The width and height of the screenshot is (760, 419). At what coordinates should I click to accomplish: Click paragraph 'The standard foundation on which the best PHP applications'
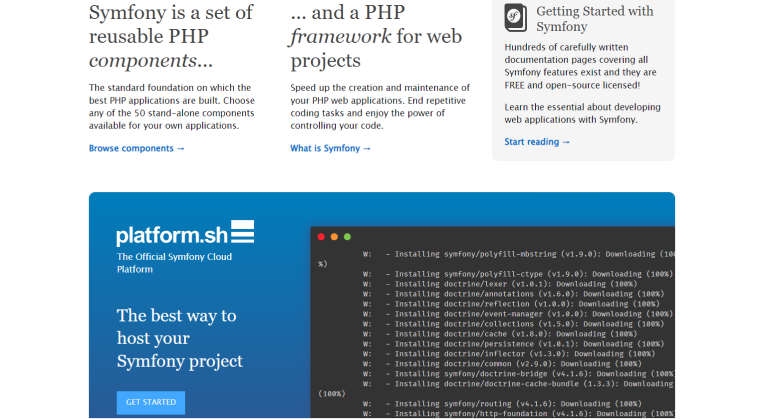point(172,107)
